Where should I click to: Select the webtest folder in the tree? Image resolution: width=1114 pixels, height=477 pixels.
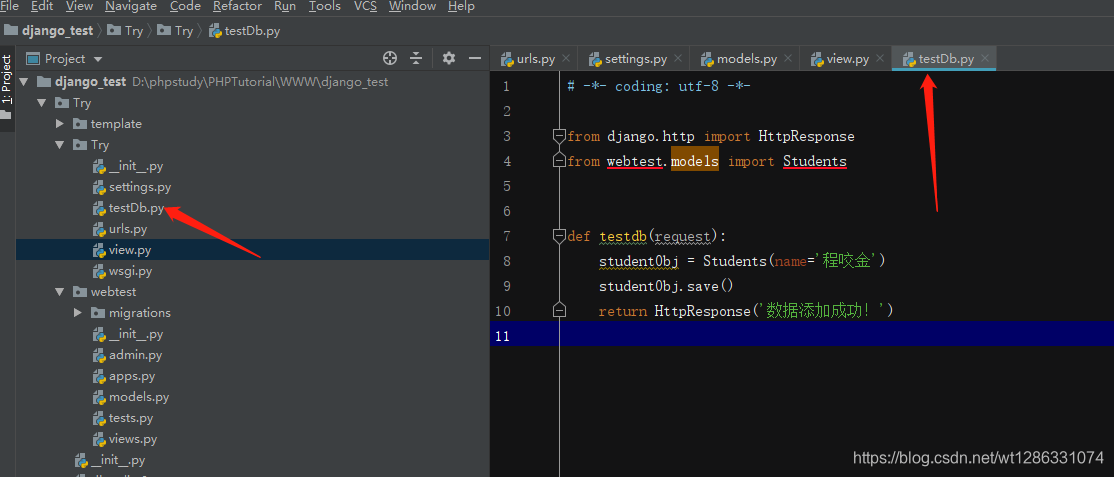[x=114, y=292]
